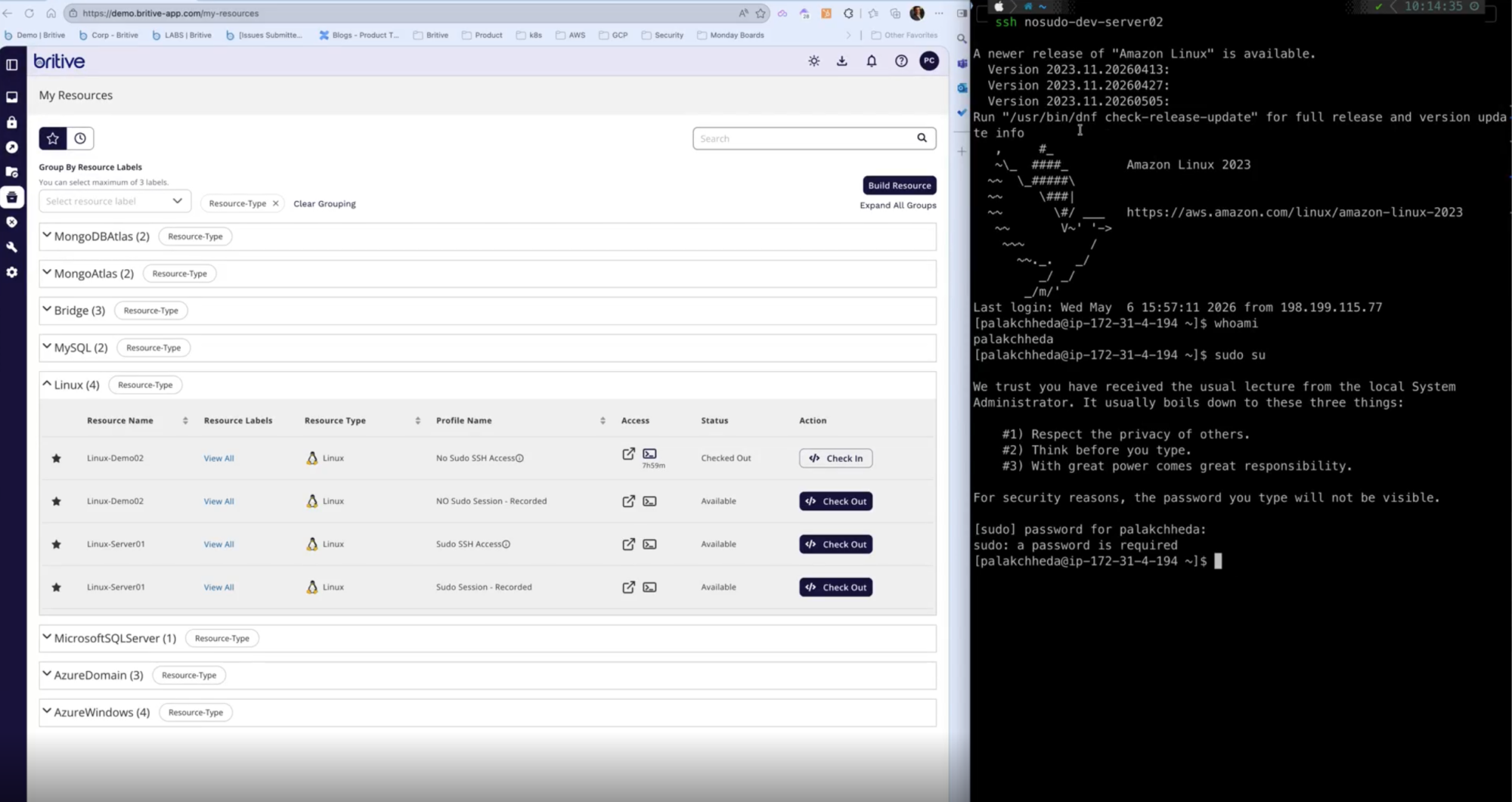The image size is (1512, 802).
Task: Open the LABS | Britive bookmark
Action: [182, 35]
